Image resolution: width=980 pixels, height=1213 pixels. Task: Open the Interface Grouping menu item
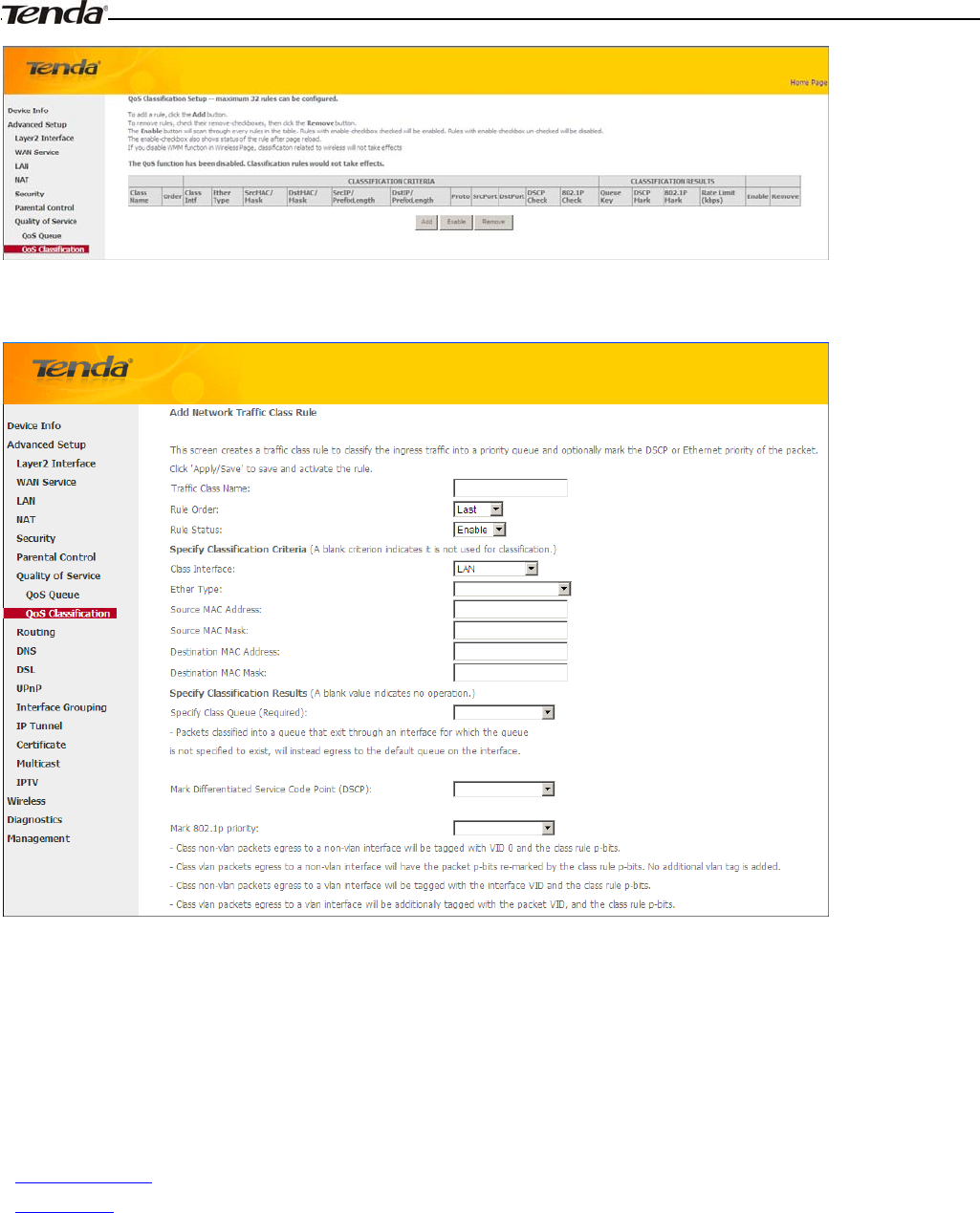tap(61, 708)
